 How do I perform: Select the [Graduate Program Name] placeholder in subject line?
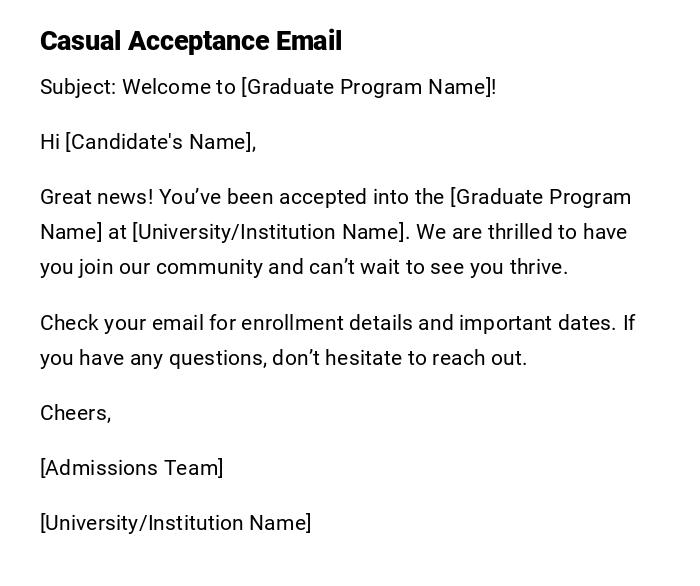coord(366,87)
